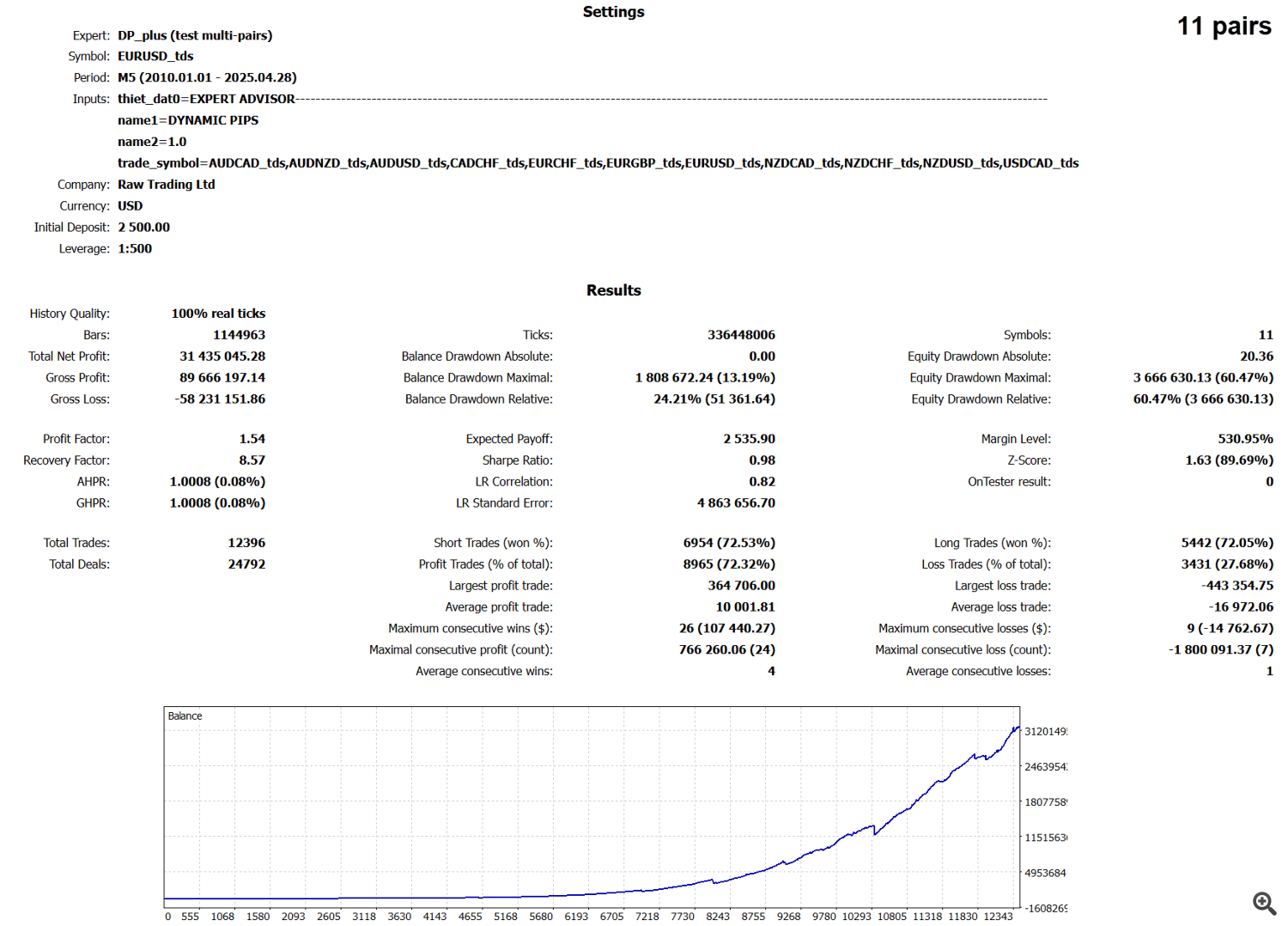Click the EURUSD_tds symbol value
1288x926 pixels.
point(155,56)
